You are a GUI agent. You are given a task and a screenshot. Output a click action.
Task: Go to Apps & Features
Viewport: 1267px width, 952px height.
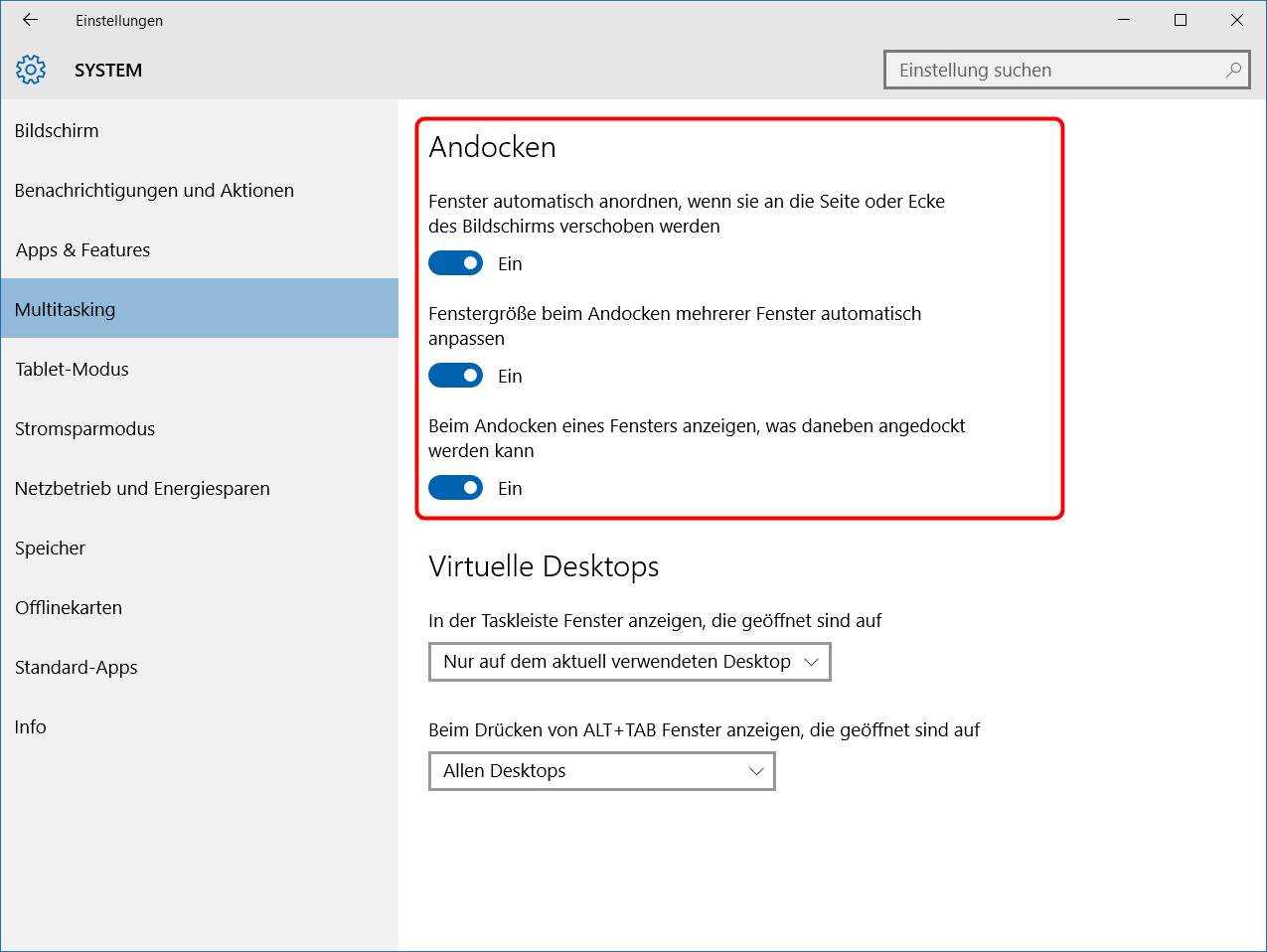(x=82, y=250)
